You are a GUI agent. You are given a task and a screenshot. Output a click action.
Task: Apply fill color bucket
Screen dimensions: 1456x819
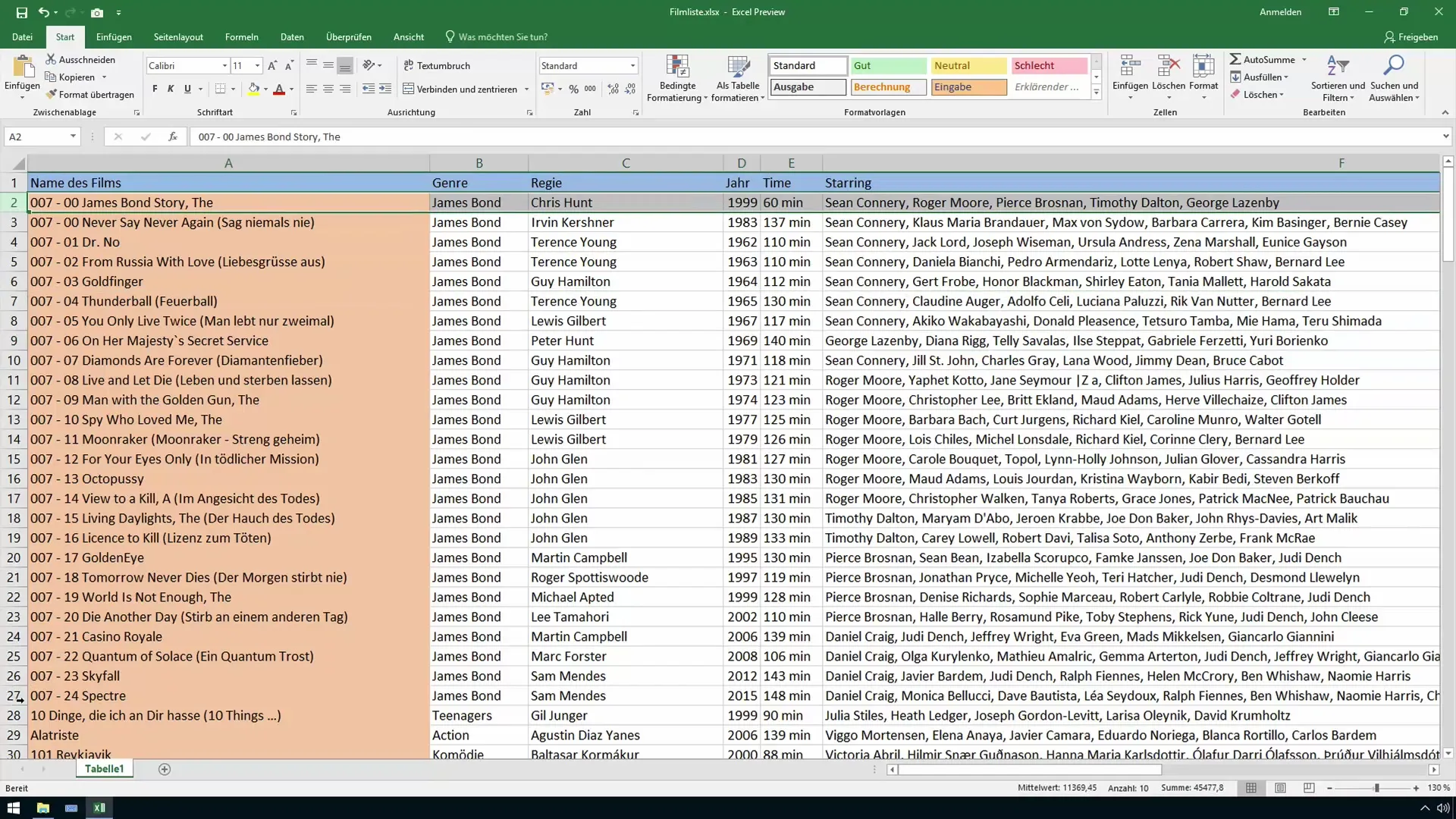click(254, 89)
